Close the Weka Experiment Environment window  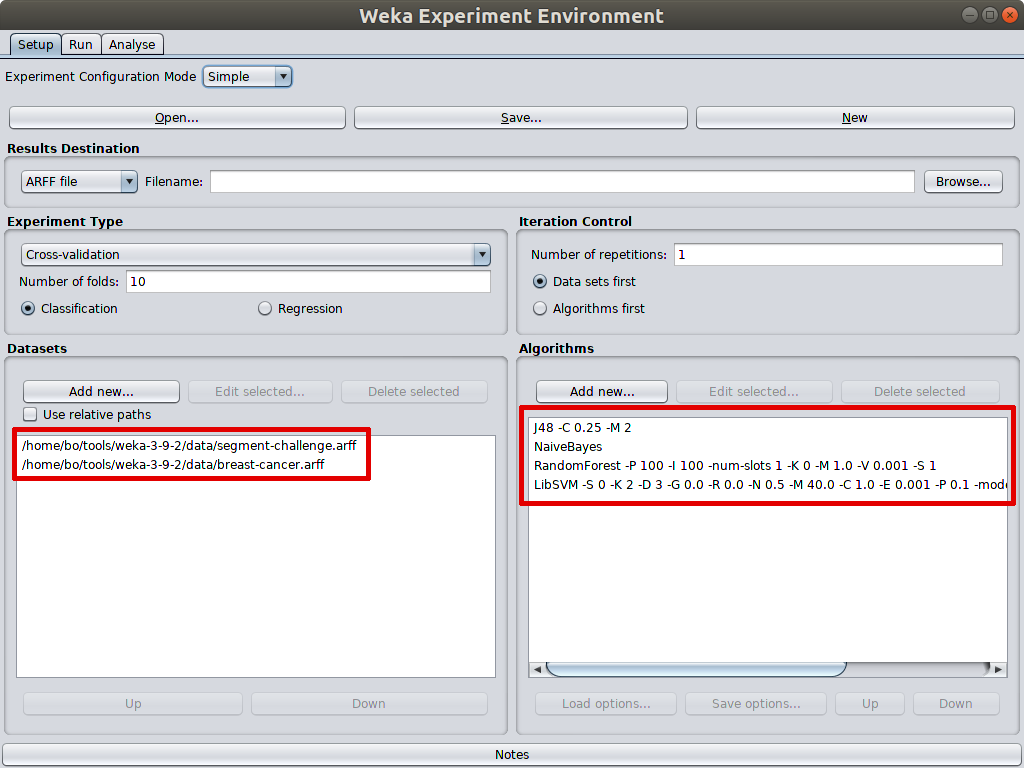[x=1010, y=15]
